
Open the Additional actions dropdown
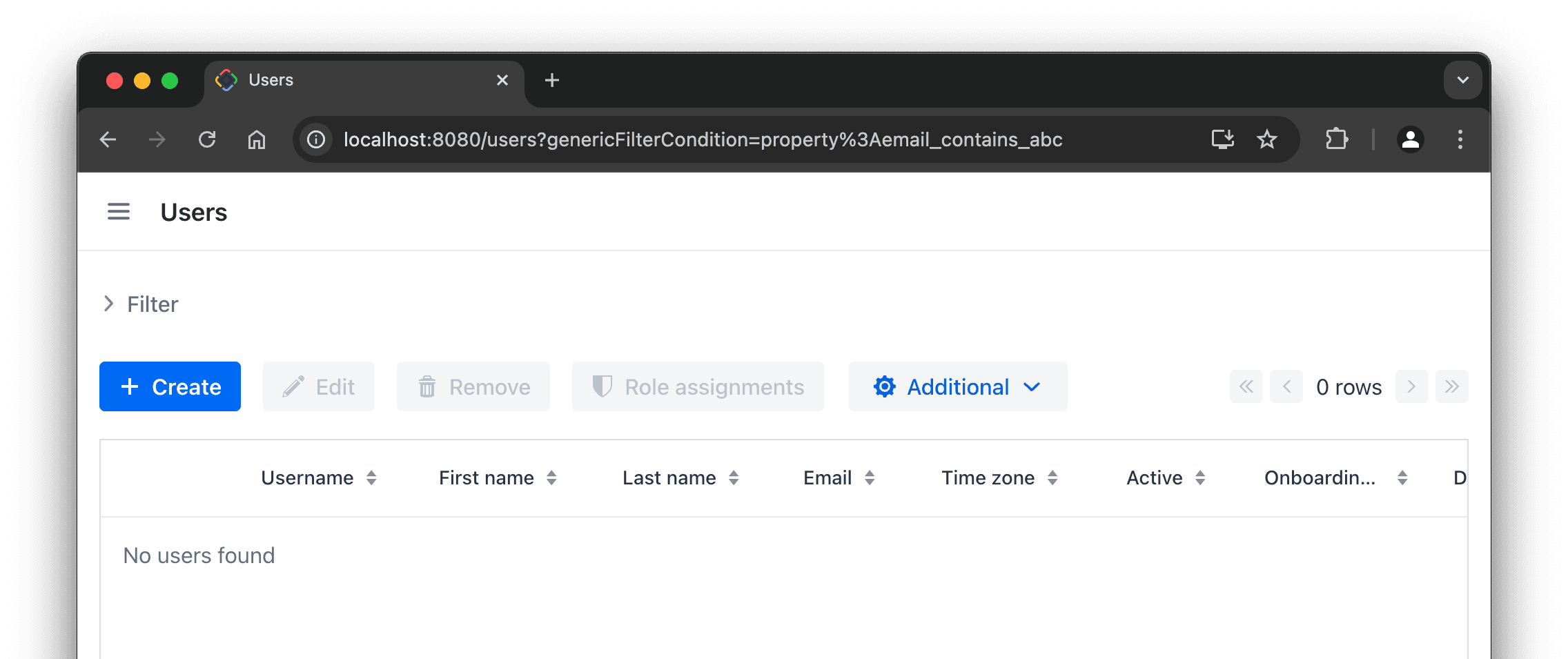tap(957, 387)
